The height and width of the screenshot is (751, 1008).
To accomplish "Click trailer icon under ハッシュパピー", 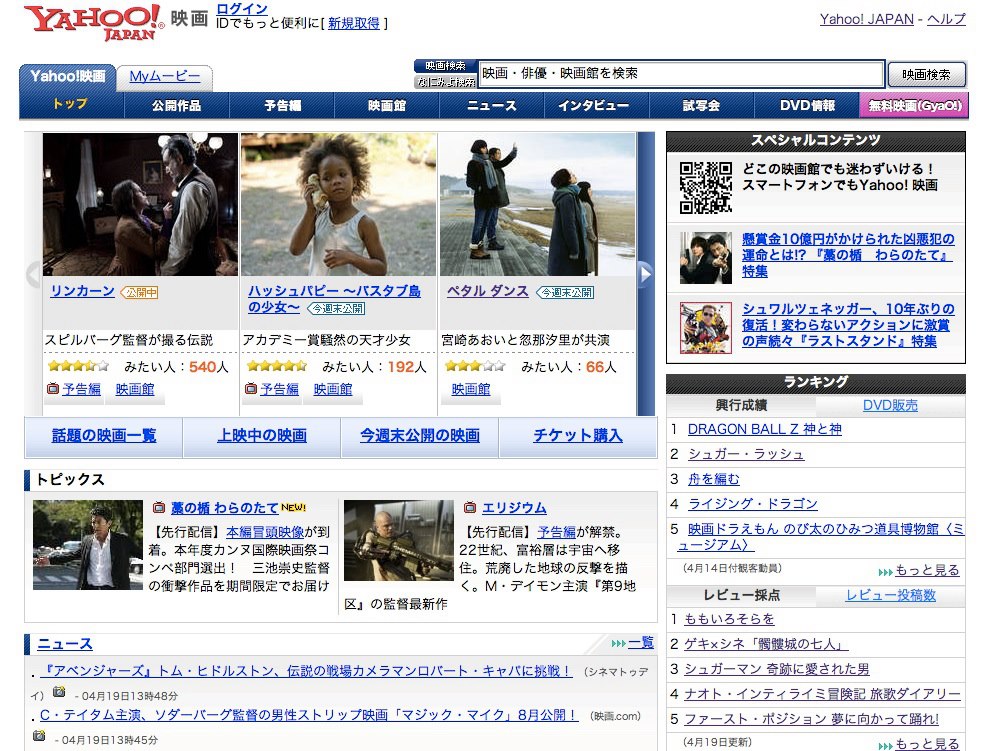I will [251, 388].
